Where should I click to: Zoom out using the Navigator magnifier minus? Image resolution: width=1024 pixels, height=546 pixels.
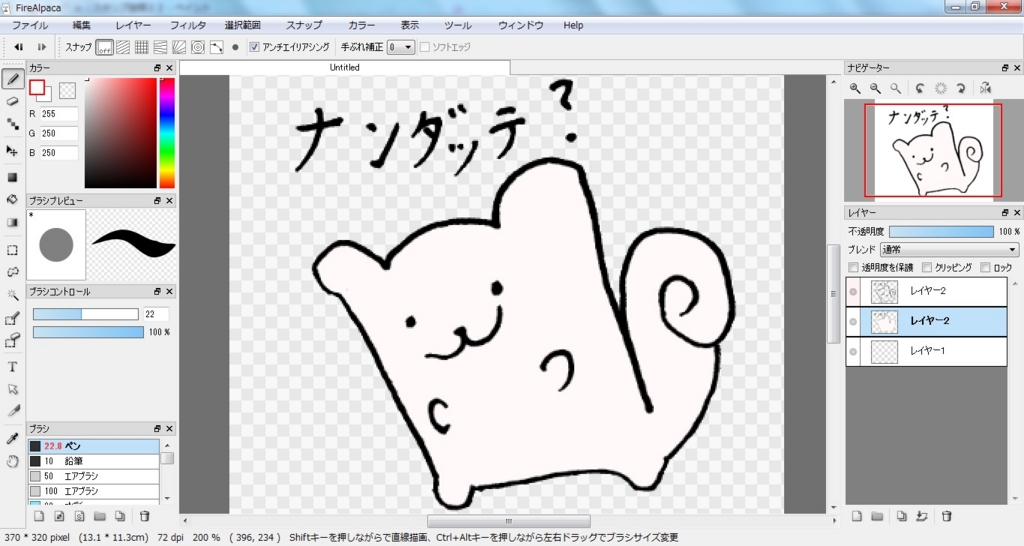point(875,88)
